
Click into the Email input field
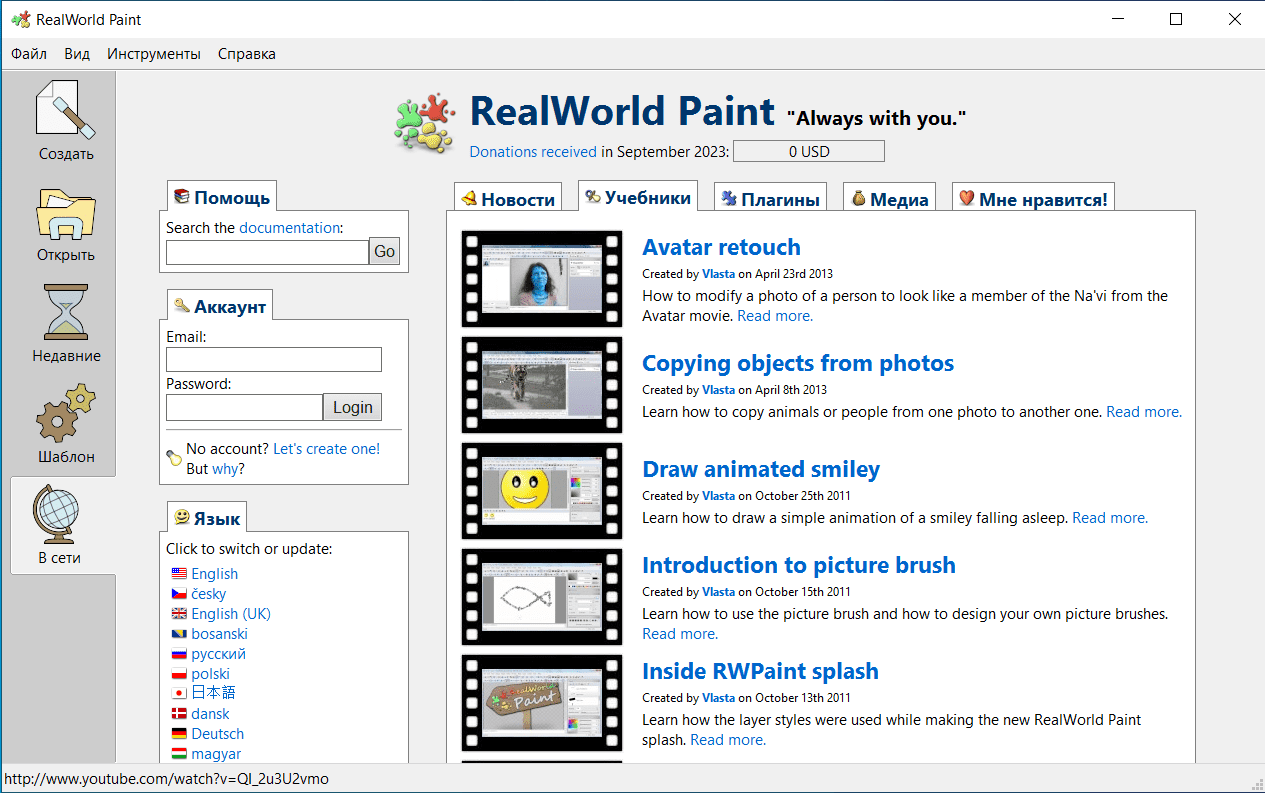274,360
